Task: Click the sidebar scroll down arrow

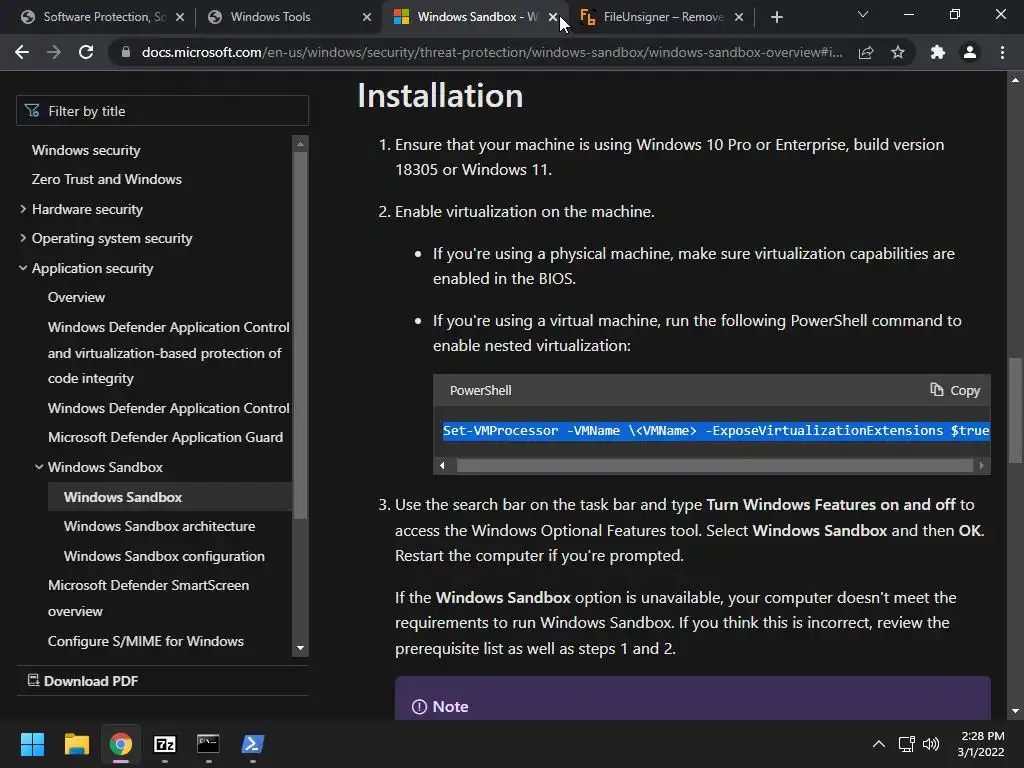Action: (x=300, y=648)
